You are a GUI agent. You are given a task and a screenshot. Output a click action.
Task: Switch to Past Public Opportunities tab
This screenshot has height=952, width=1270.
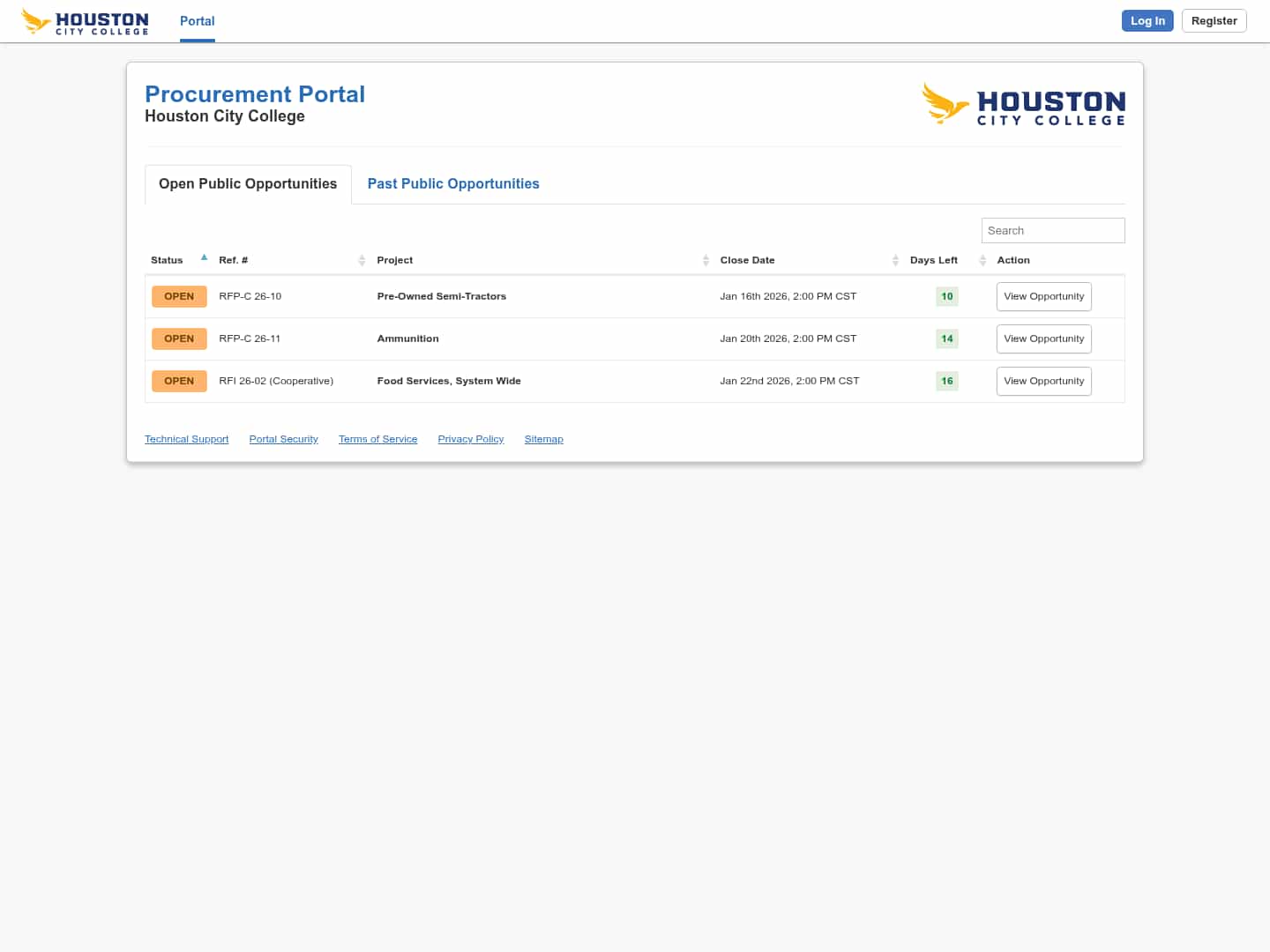pyautogui.click(x=452, y=183)
